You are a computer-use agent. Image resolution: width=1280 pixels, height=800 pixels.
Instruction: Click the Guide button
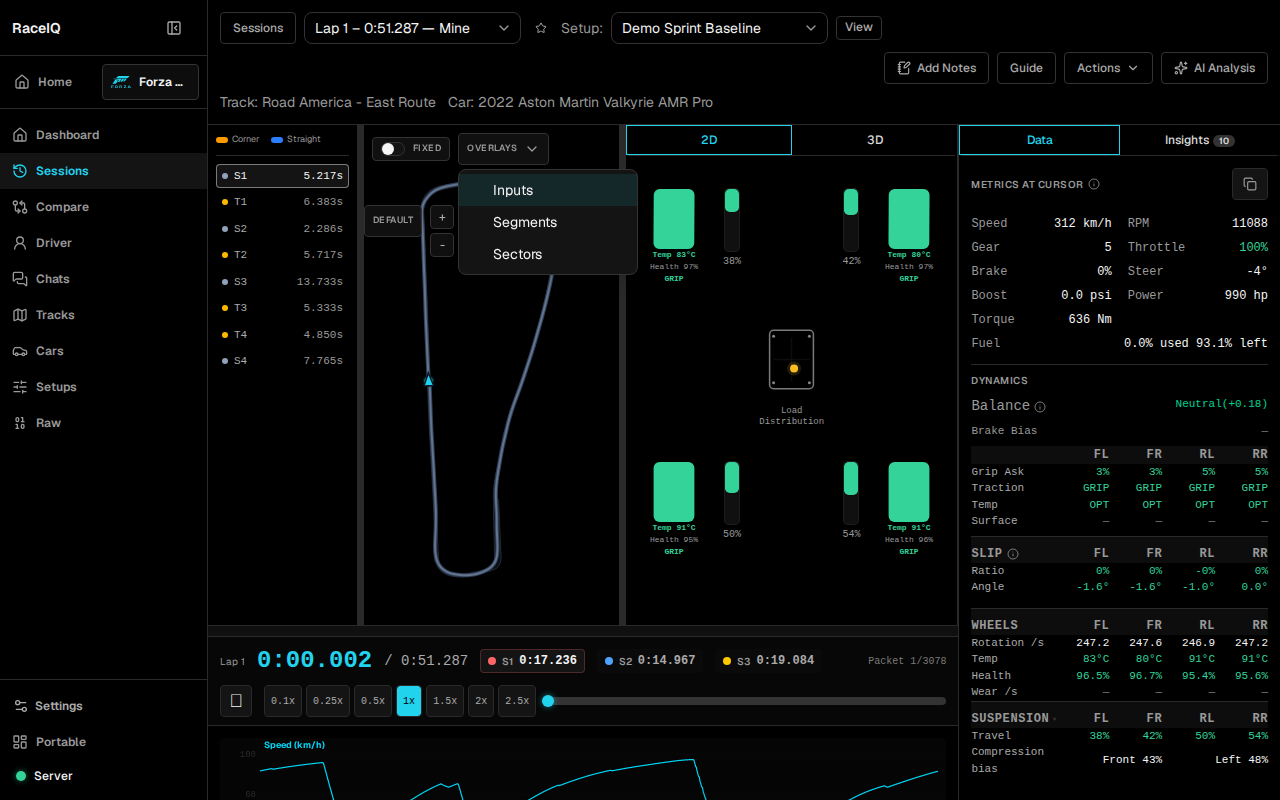[x=1026, y=68]
